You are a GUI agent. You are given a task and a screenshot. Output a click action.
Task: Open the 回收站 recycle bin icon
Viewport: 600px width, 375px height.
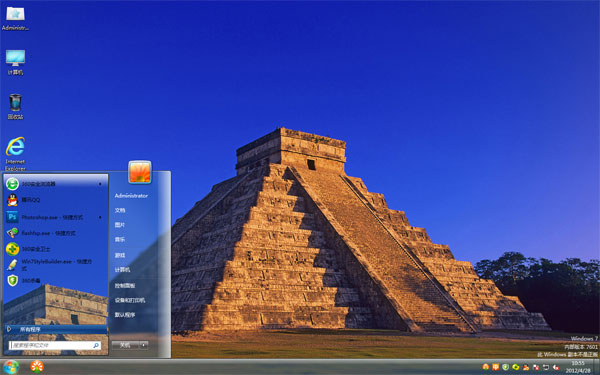pos(15,106)
